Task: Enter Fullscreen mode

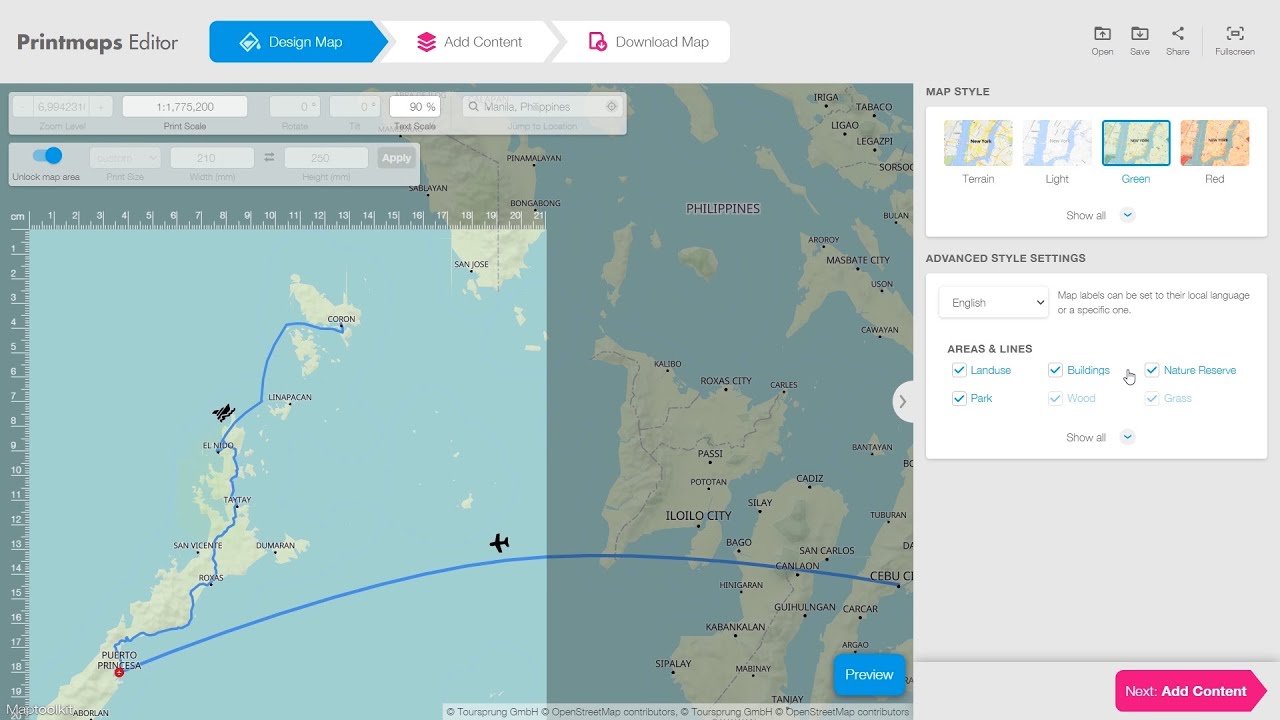Action: [1235, 41]
